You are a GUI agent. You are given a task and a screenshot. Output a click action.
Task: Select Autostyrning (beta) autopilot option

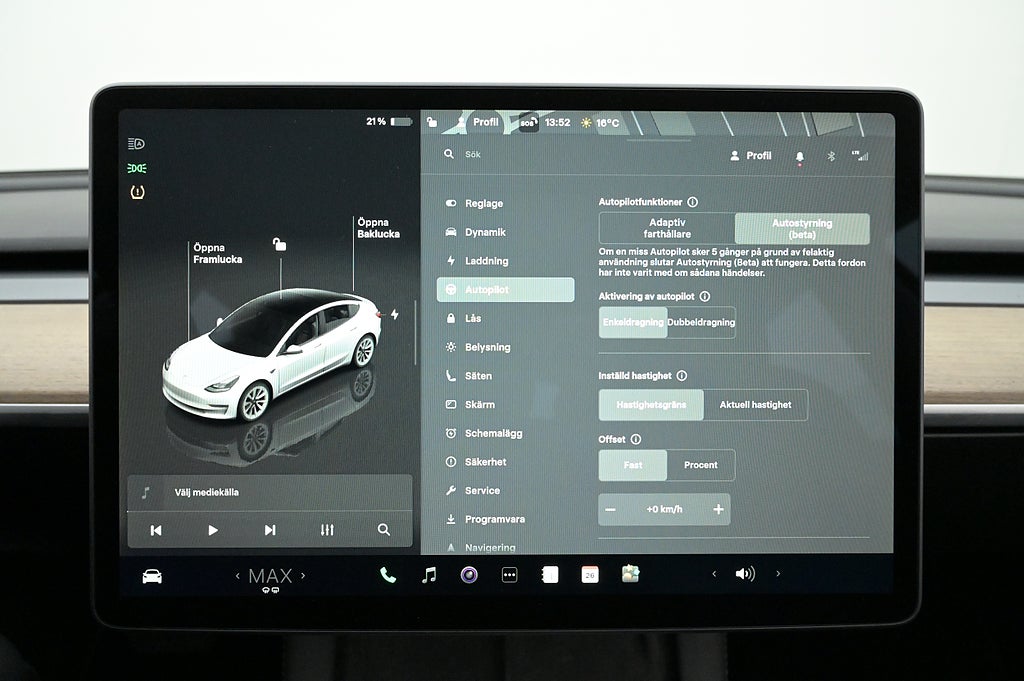click(802, 229)
